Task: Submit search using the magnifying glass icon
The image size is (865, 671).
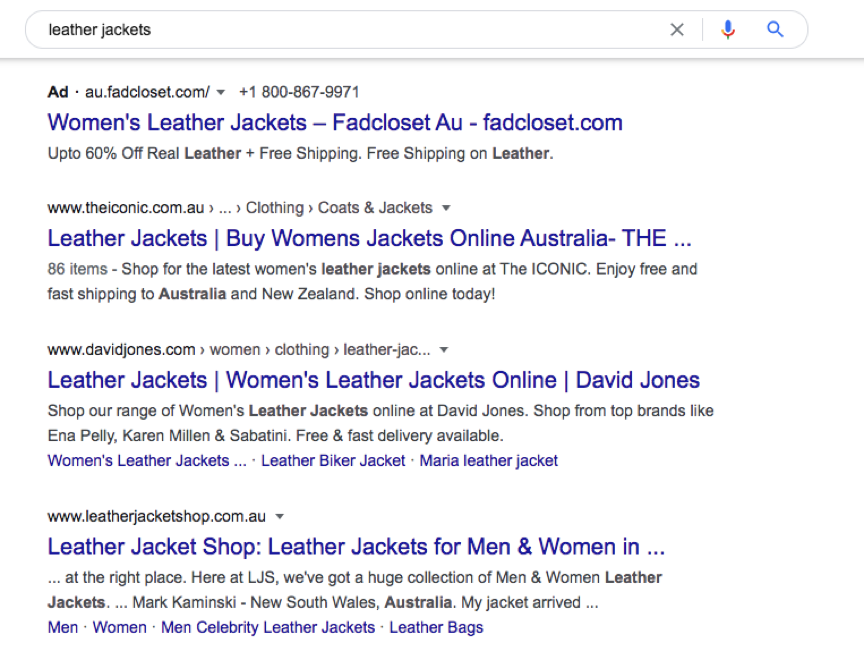Action: click(x=775, y=29)
